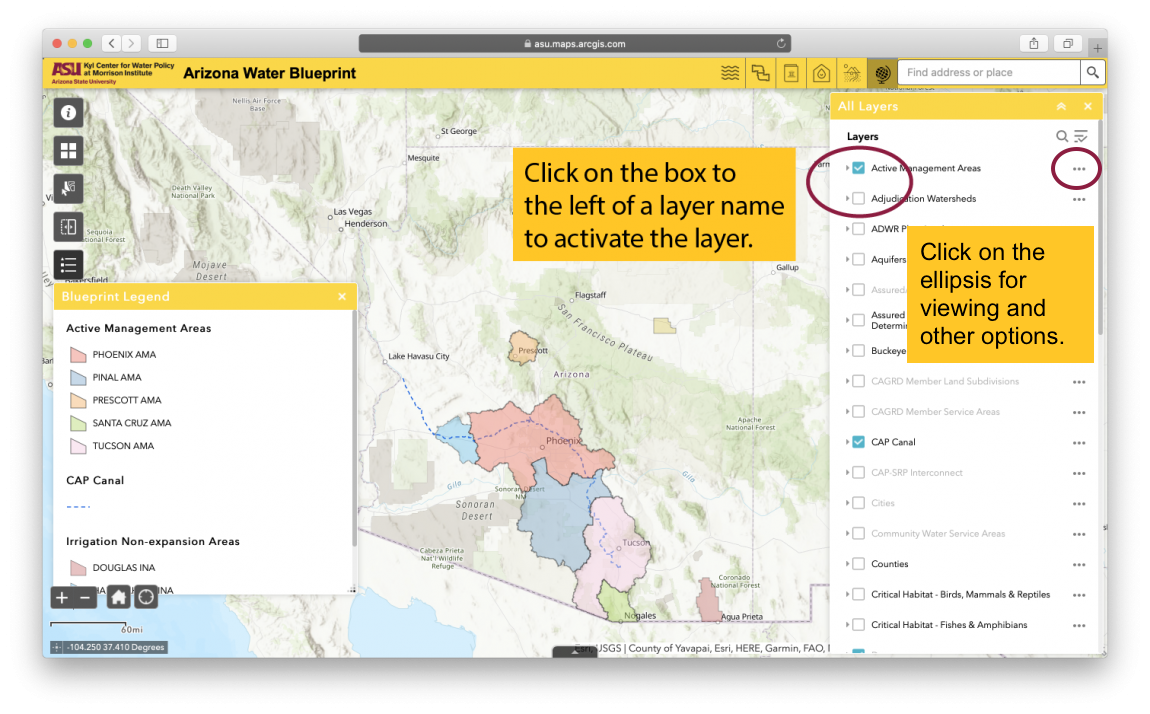Uncheck the CAP Canal layer
The width and height of the screenshot is (1150, 714).
pos(858,442)
